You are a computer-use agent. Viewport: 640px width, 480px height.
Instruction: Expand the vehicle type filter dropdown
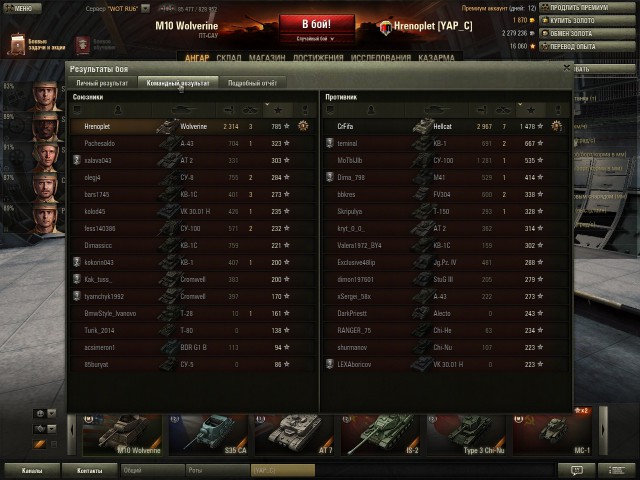[52, 429]
